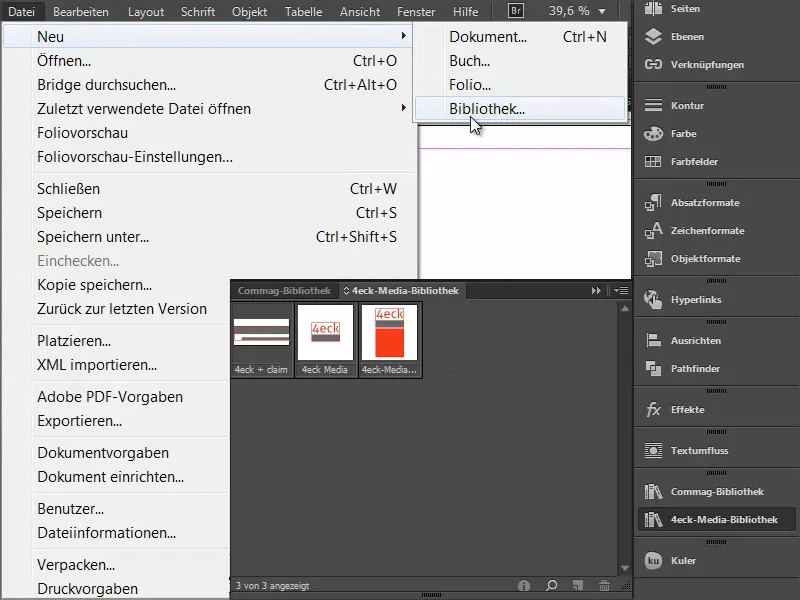Open the Commag-Bibliothek icon in the dock
The height and width of the screenshot is (600, 800).
pos(653,491)
